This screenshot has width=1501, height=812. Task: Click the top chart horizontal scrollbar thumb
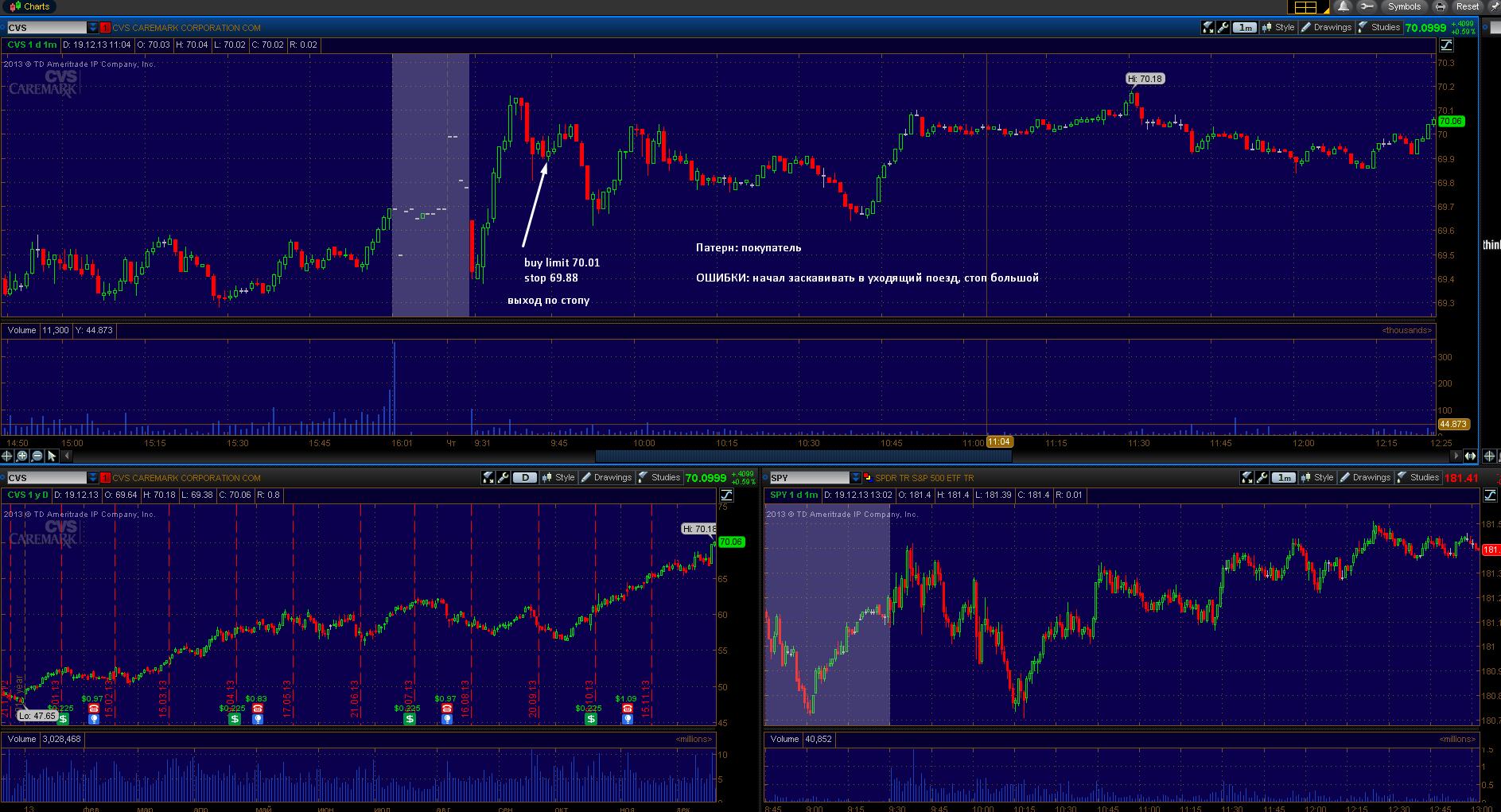[803, 456]
